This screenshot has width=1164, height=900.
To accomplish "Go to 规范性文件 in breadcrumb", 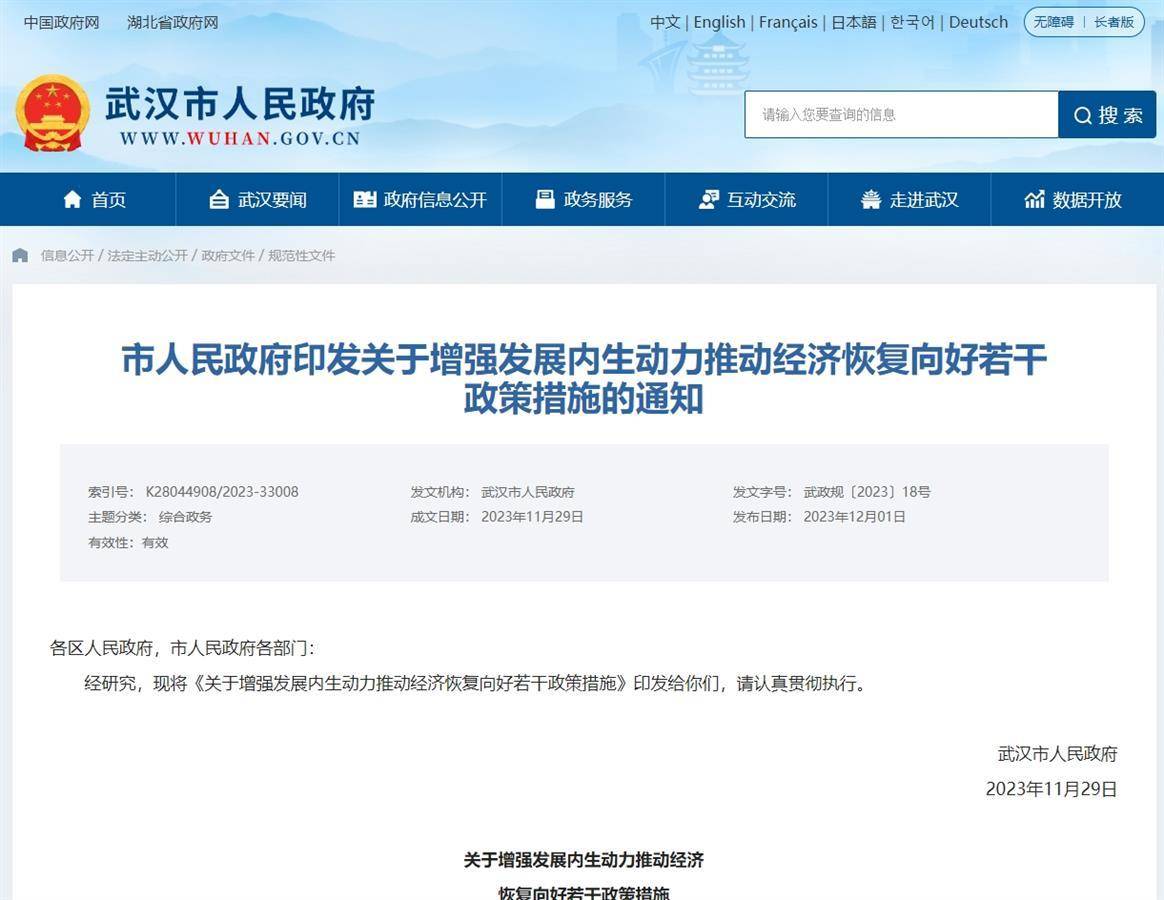I will tap(301, 256).
